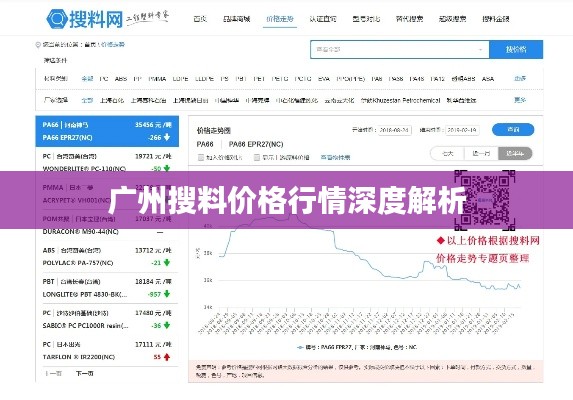Filter by EVA material
Screen dimensions: 573x400
pos(324,79)
